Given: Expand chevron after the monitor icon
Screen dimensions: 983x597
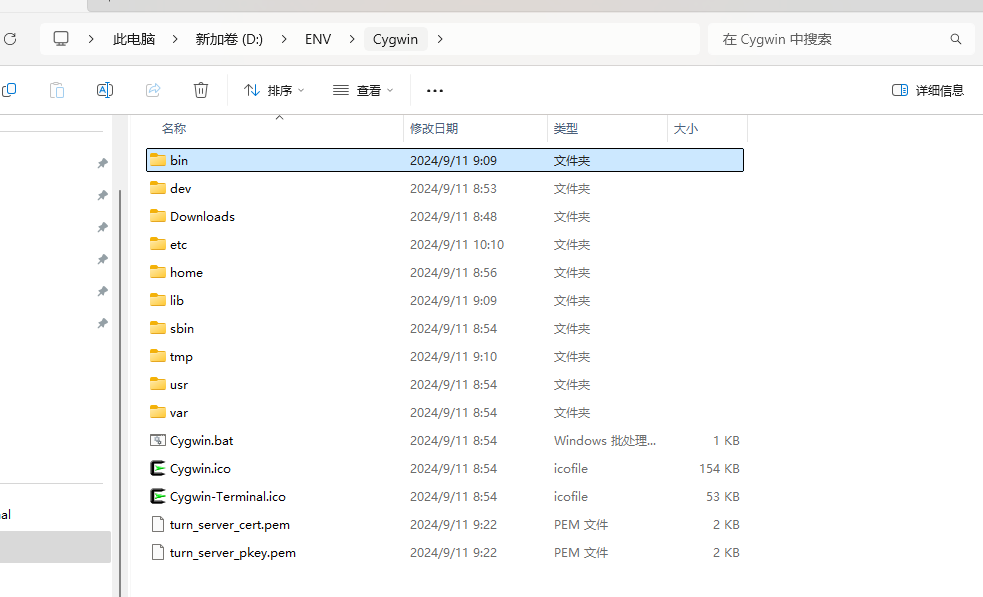Looking at the screenshot, I should click(x=92, y=39).
